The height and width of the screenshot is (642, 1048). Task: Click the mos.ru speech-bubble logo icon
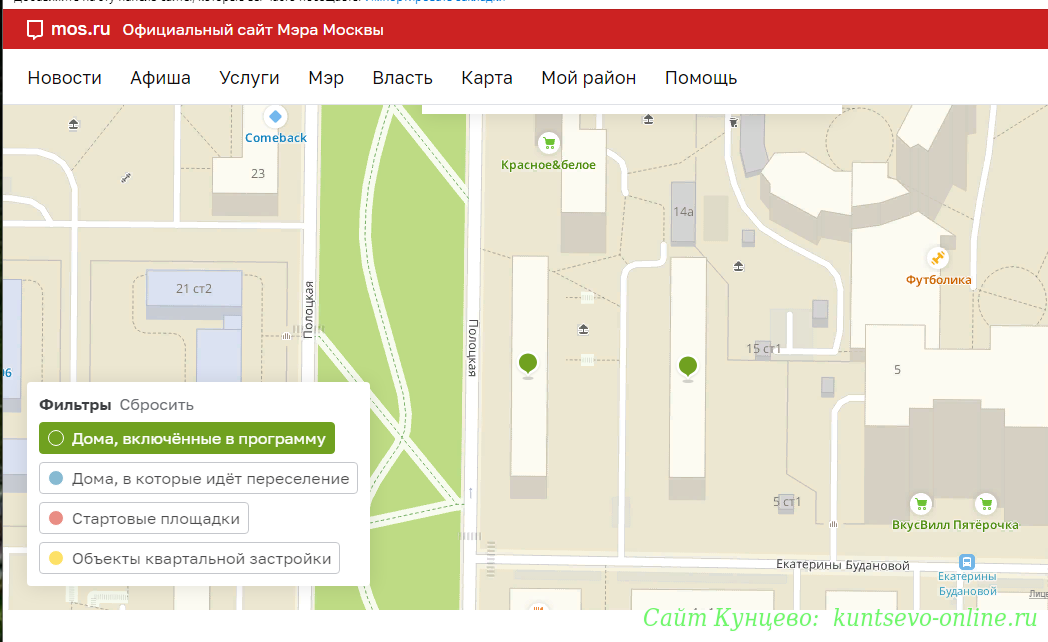coord(35,30)
